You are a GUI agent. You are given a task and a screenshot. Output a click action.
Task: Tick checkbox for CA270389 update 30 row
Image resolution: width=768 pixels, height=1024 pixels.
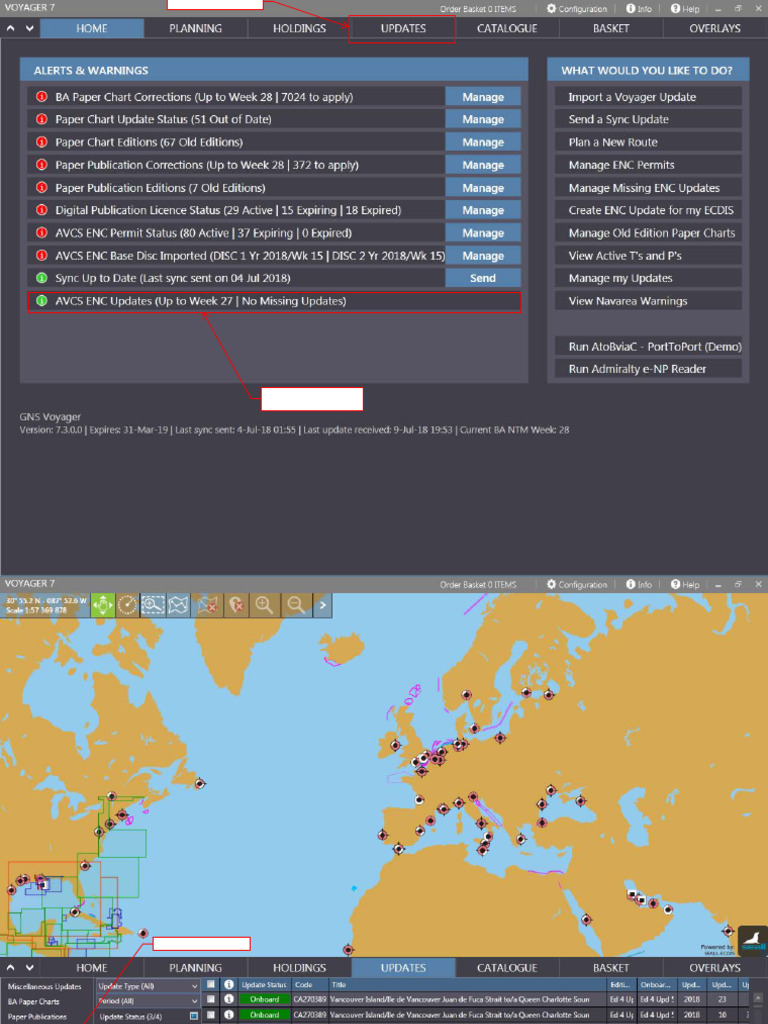point(211,1015)
